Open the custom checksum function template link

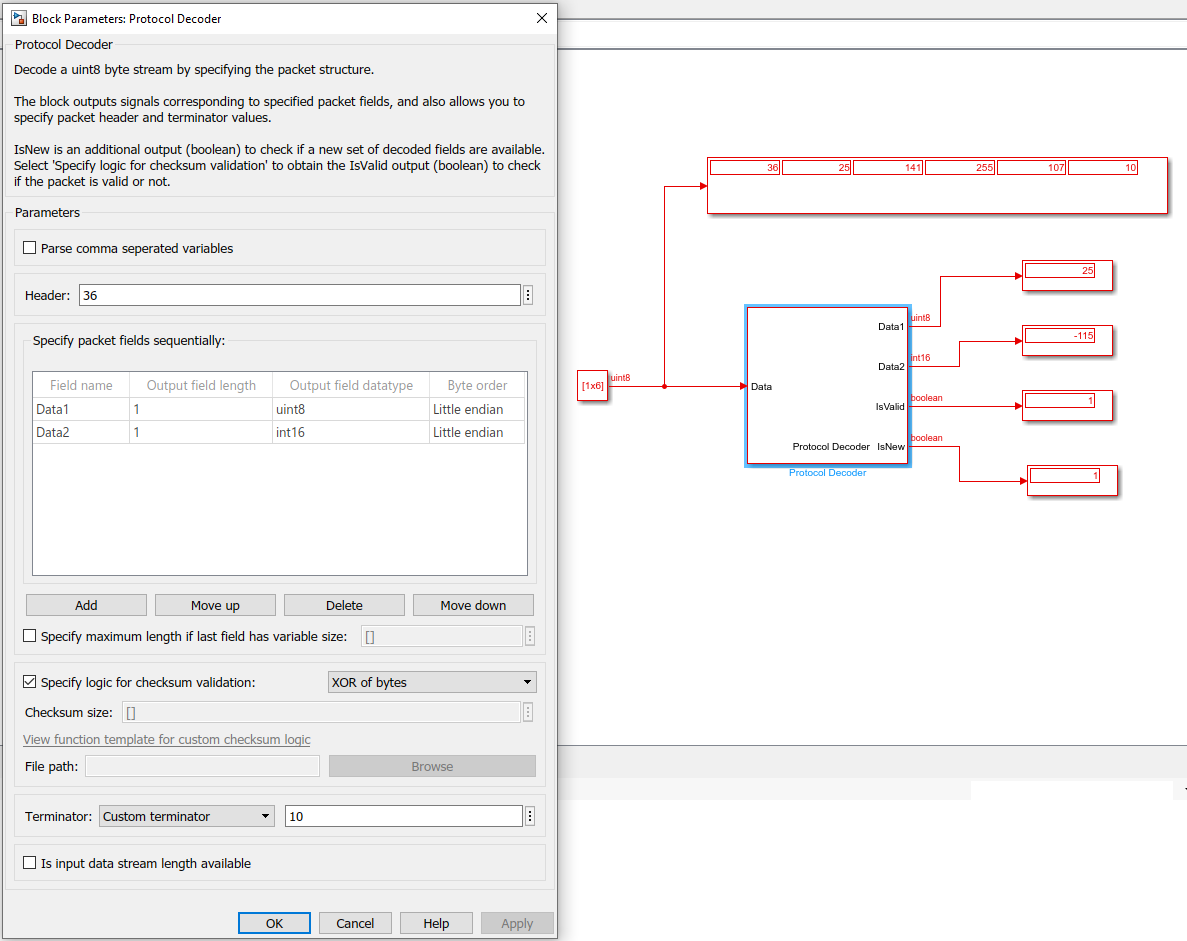pos(166,739)
